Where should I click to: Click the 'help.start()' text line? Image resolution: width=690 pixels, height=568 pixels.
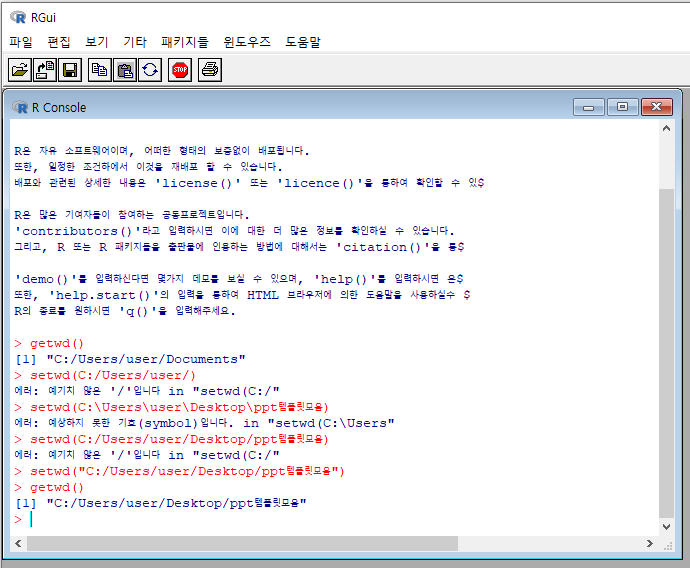242,295
